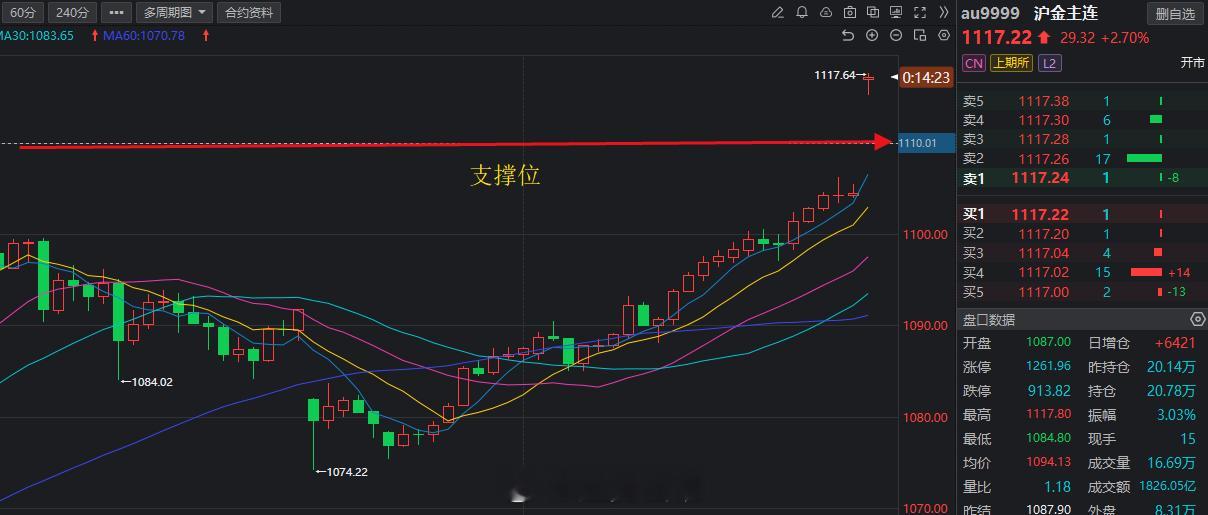
Task: Select the 买3 row at 1117.04
Action: [1084, 253]
